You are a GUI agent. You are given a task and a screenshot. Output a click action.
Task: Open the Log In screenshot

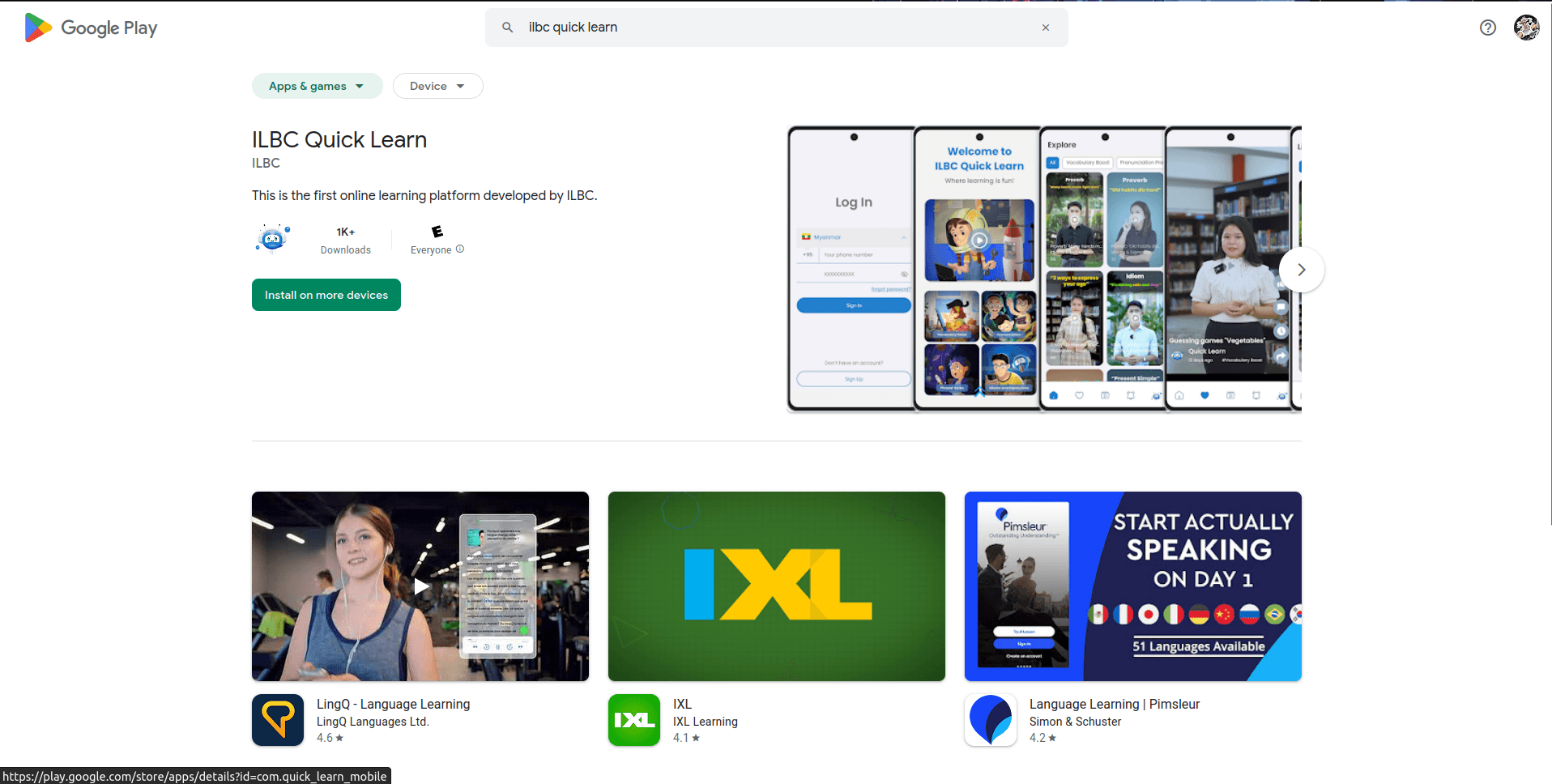[x=852, y=269]
